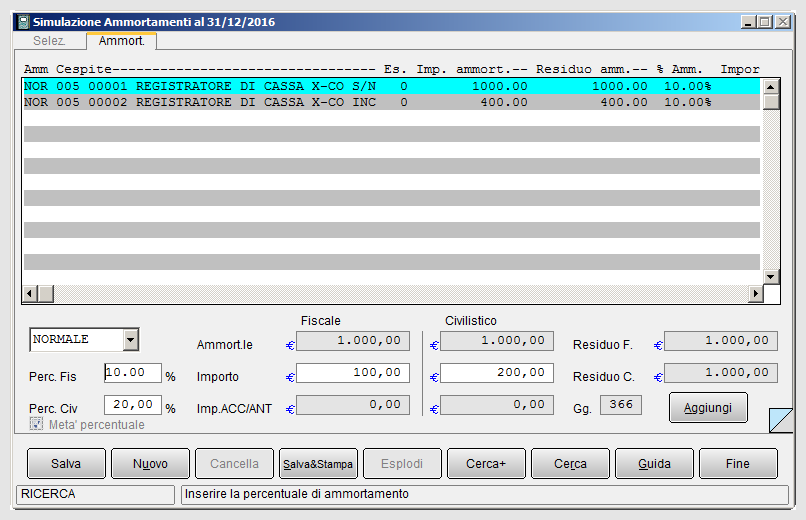The width and height of the screenshot is (806, 520).
Task: Click the Perc. Civ input field
Action: [x=133, y=404]
